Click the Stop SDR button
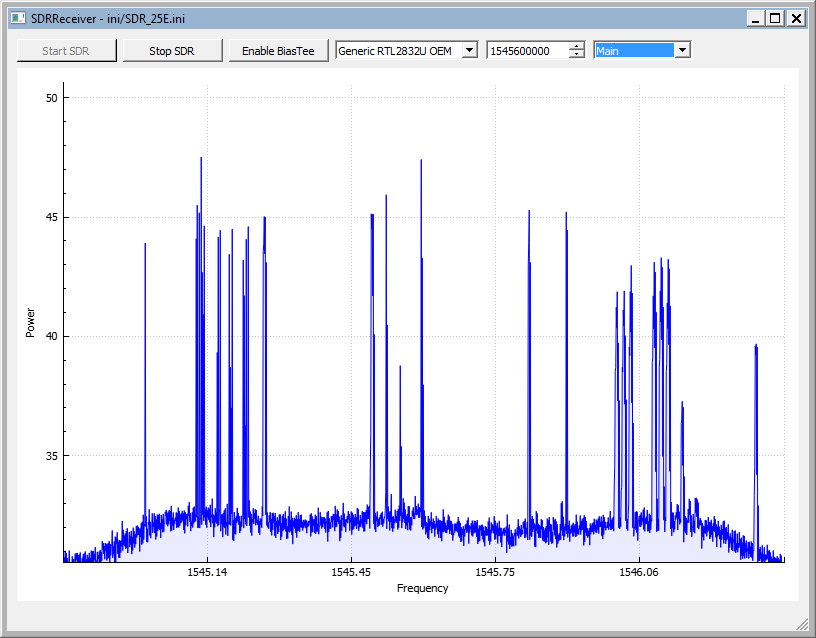This screenshot has width=816, height=638. coord(172,51)
